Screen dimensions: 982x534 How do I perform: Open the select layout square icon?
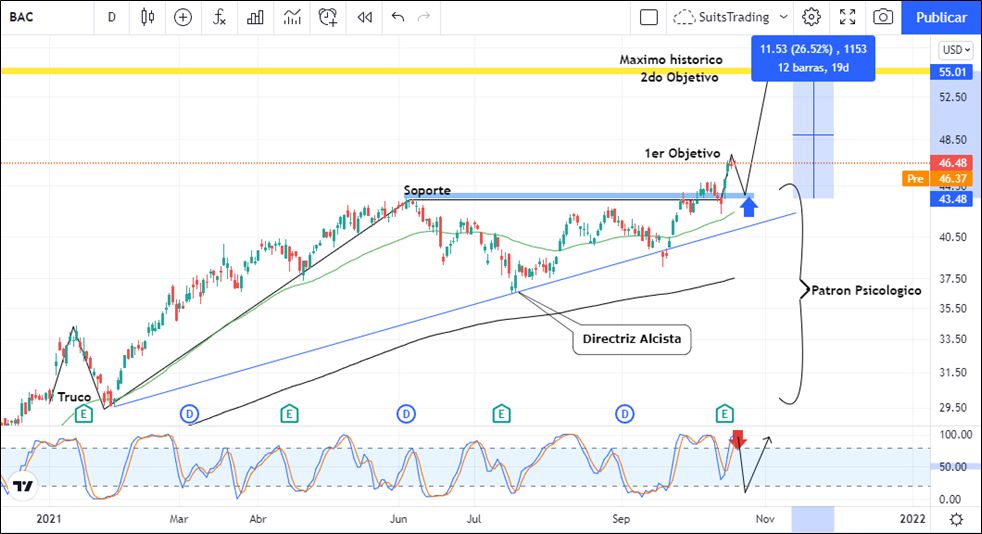[649, 17]
